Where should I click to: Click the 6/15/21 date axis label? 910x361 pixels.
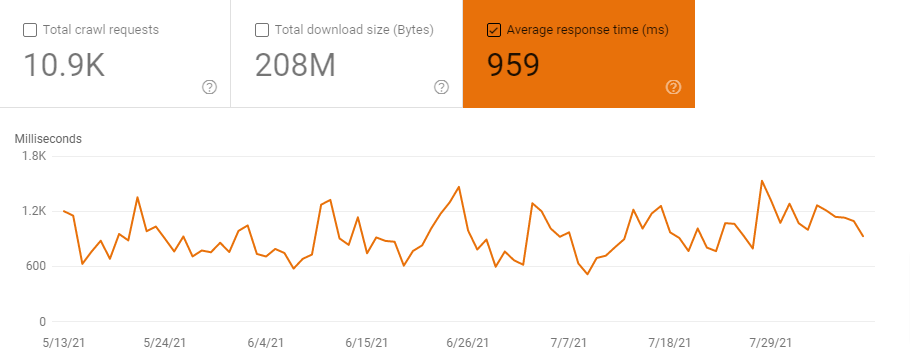click(367, 343)
